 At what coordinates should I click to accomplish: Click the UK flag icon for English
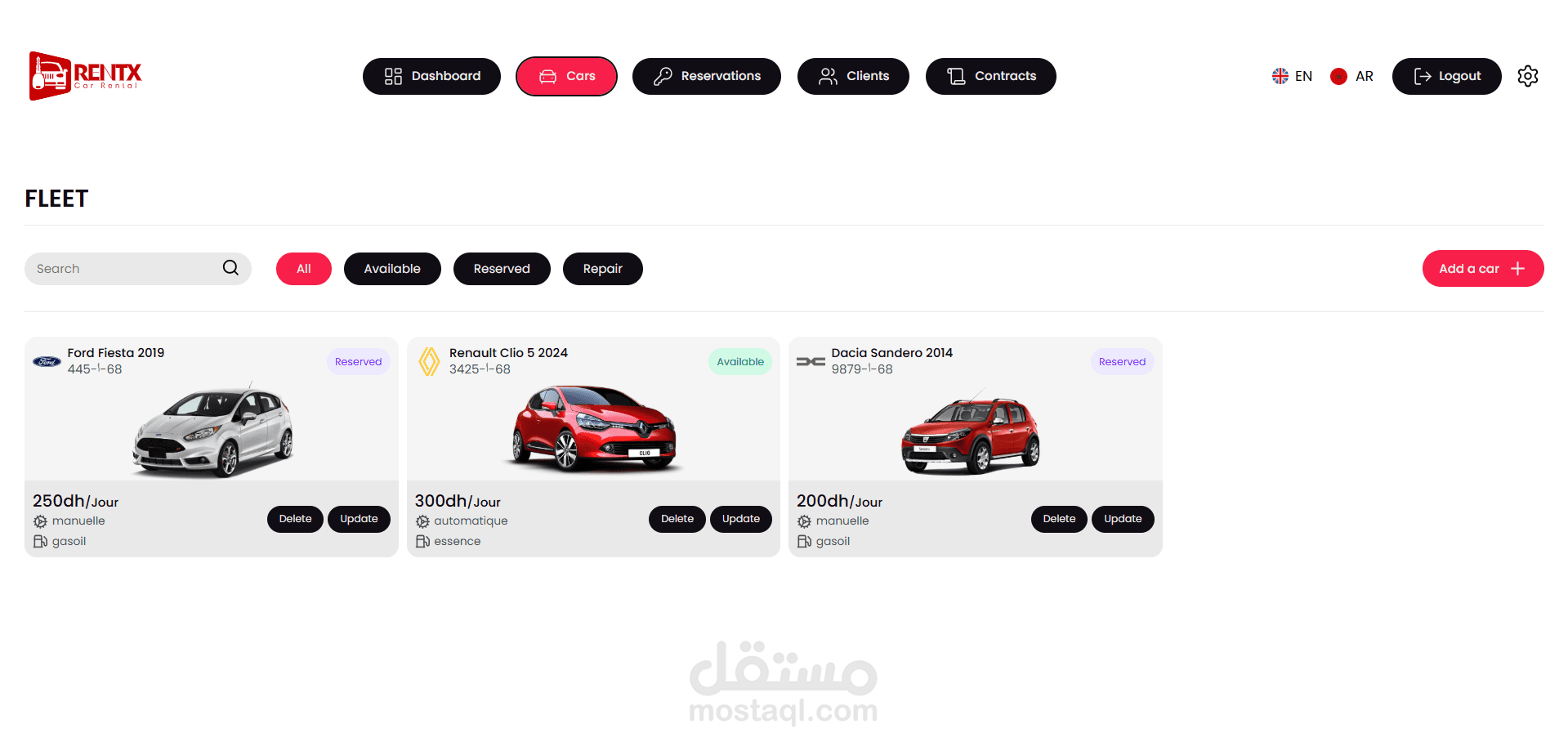[1280, 76]
